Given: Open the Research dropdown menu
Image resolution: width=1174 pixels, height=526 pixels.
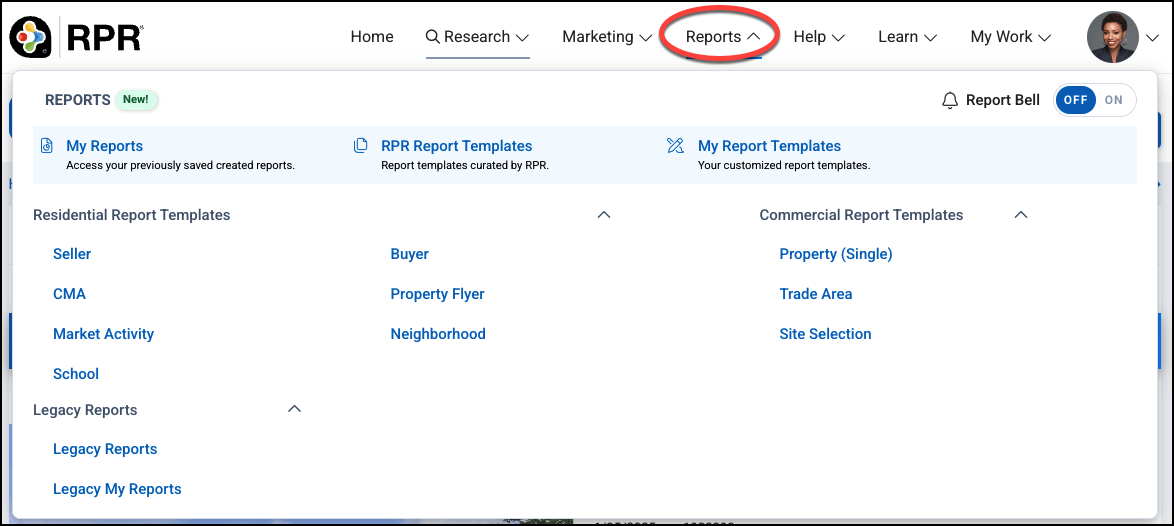Looking at the screenshot, I should (x=478, y=37).
